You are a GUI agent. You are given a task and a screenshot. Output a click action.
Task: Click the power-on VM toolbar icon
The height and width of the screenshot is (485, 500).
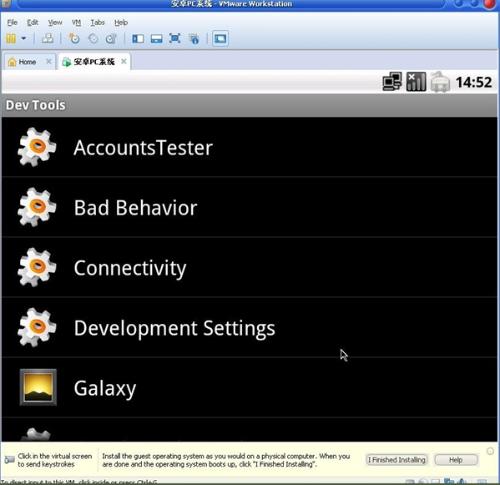click(x=11, y=38)
